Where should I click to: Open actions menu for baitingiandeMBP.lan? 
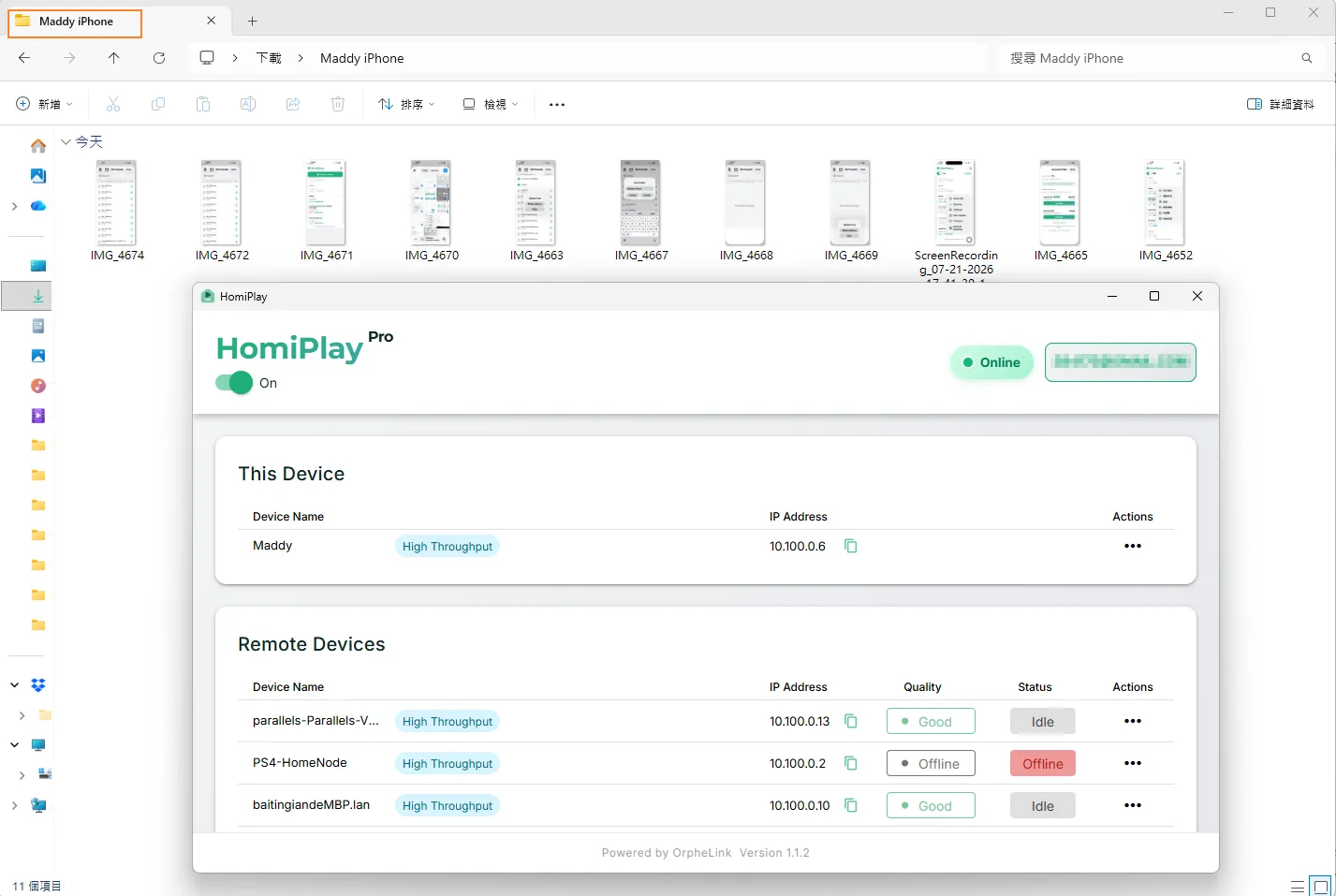point(1133,805)
